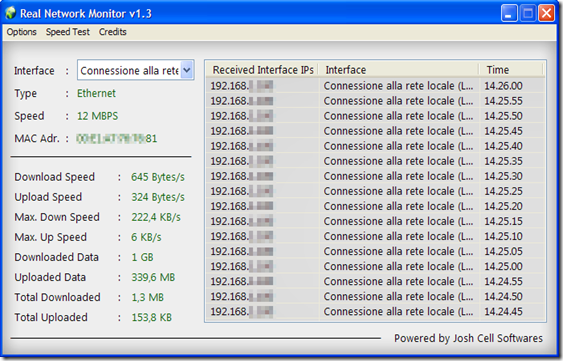Select the row with time 14.25.00
Image resolution: width=563 pixels, height=361 pixels.
click(x=375, y=267)
